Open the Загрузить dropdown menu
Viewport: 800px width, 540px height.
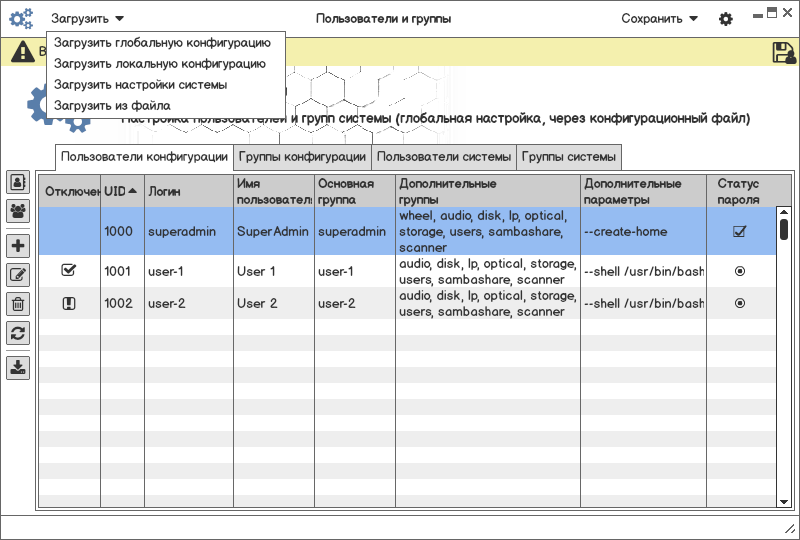point(87,19)
